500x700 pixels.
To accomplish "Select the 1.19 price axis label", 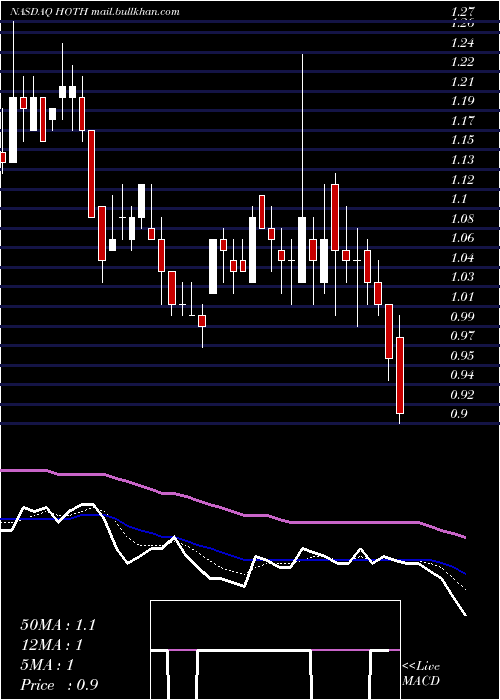I will pyautogui.click(x=462, y=101).
